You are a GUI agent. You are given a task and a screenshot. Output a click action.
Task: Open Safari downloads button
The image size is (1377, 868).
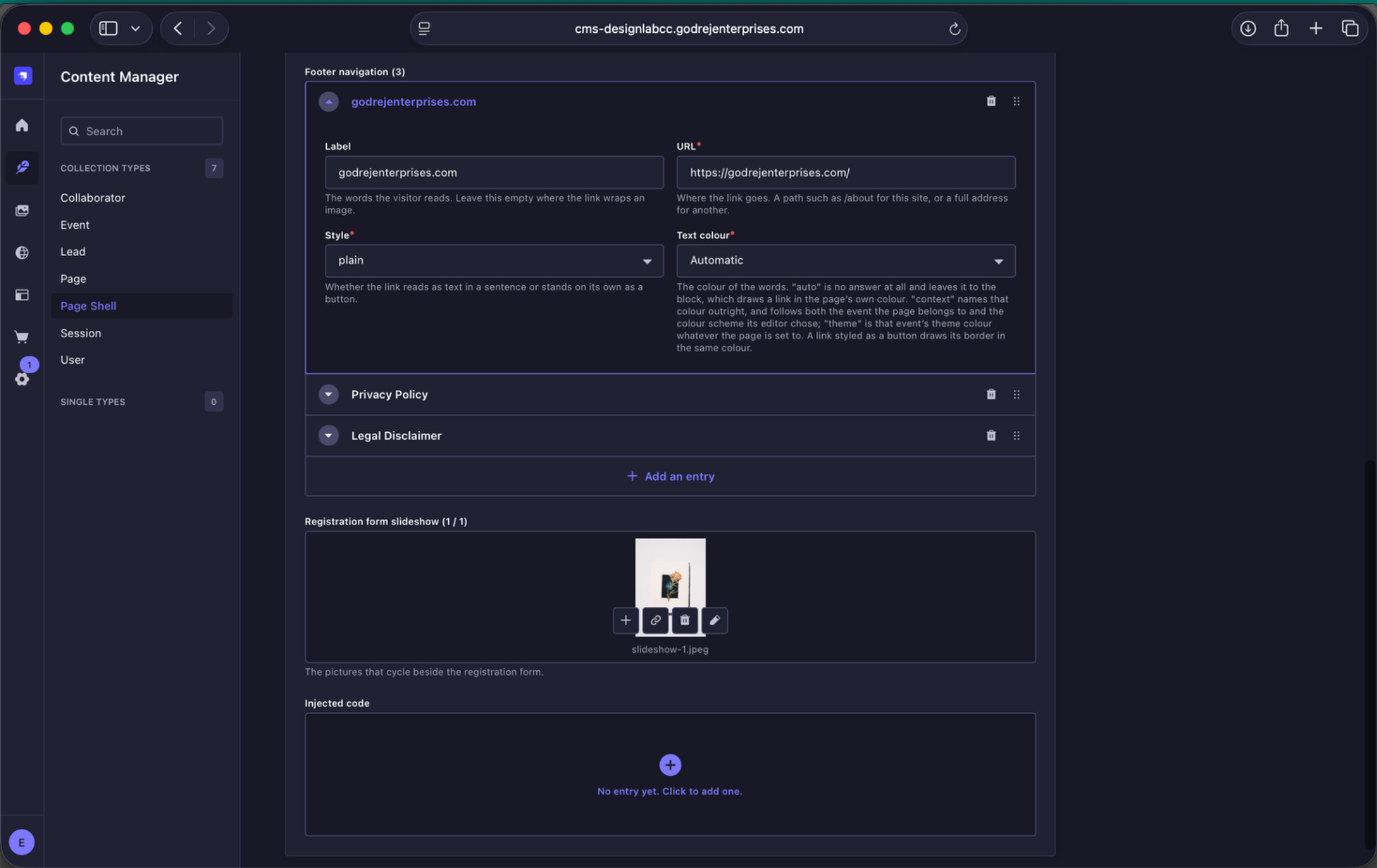1248,28
